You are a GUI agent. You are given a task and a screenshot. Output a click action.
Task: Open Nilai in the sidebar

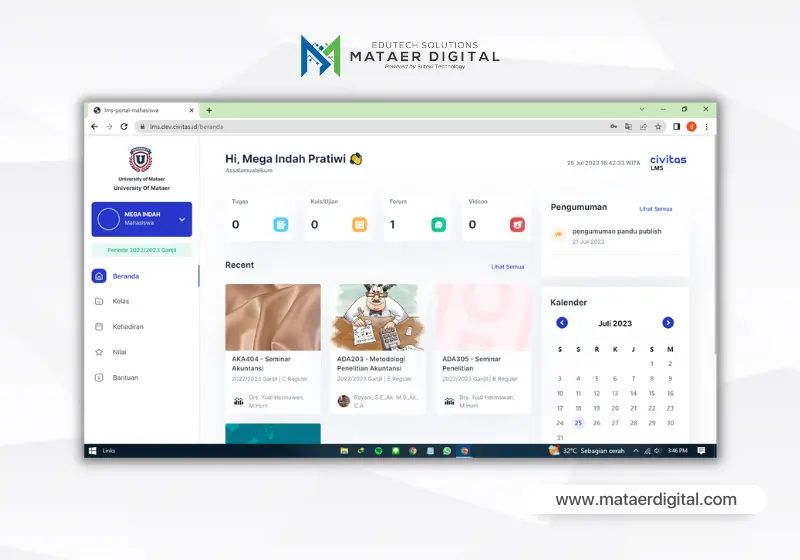coord(119,352)
